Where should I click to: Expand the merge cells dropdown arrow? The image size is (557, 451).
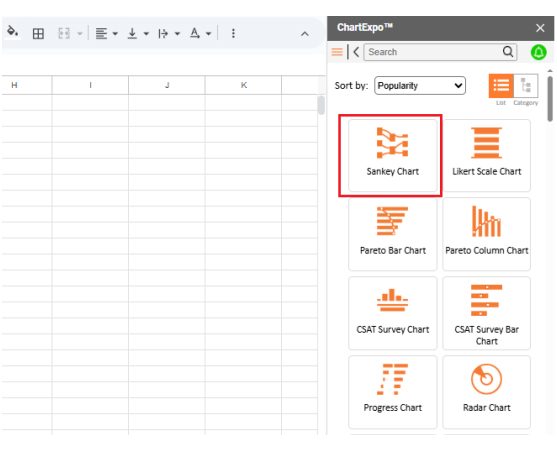click(x=80, y=34)
